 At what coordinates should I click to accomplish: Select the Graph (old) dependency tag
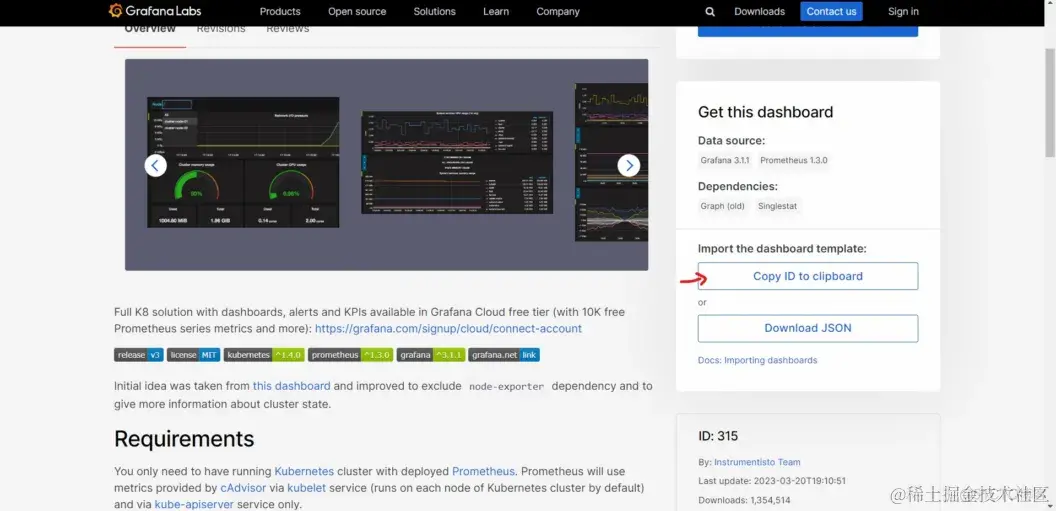(722, 206)
